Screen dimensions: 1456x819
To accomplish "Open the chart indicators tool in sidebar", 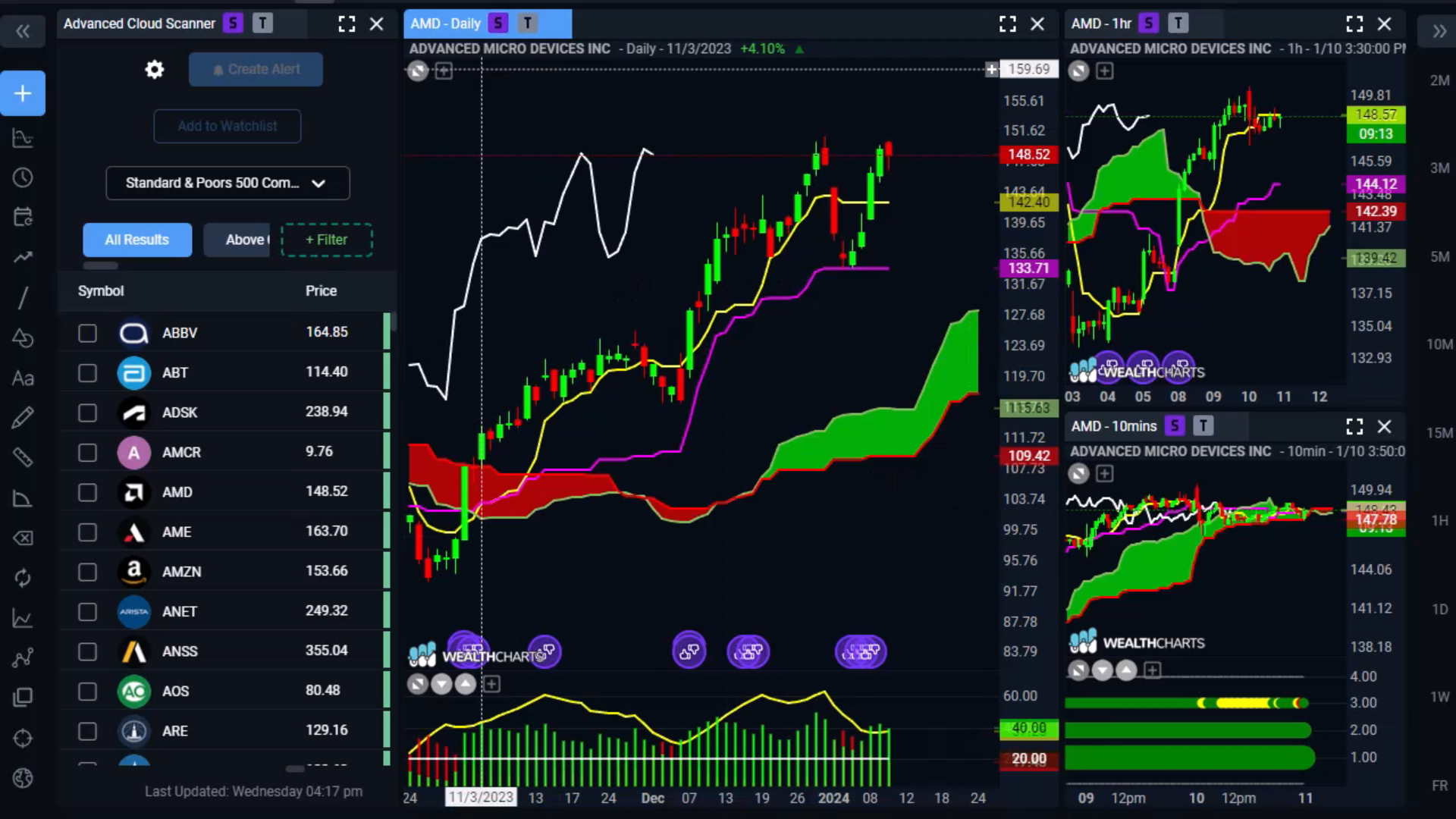I will click(23, 139).
